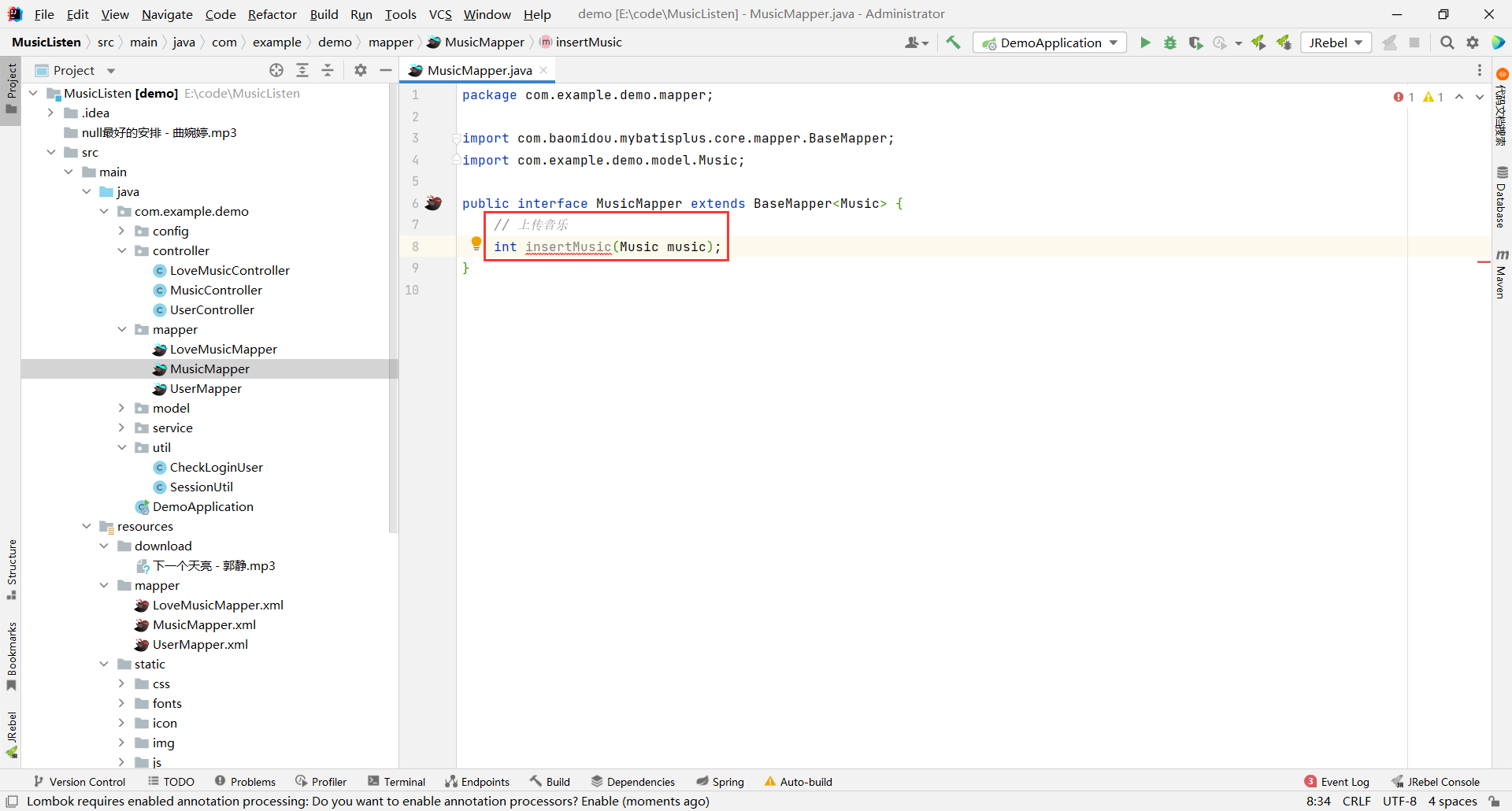
Task: Run DemoApplication with the green play button
Action: click(x=1145, y=43)
